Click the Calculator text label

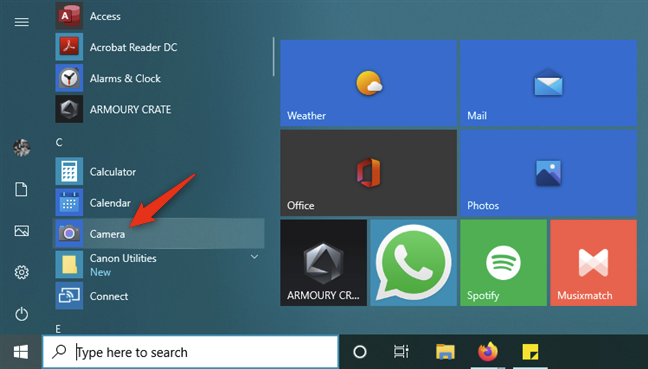coord(113,171)
